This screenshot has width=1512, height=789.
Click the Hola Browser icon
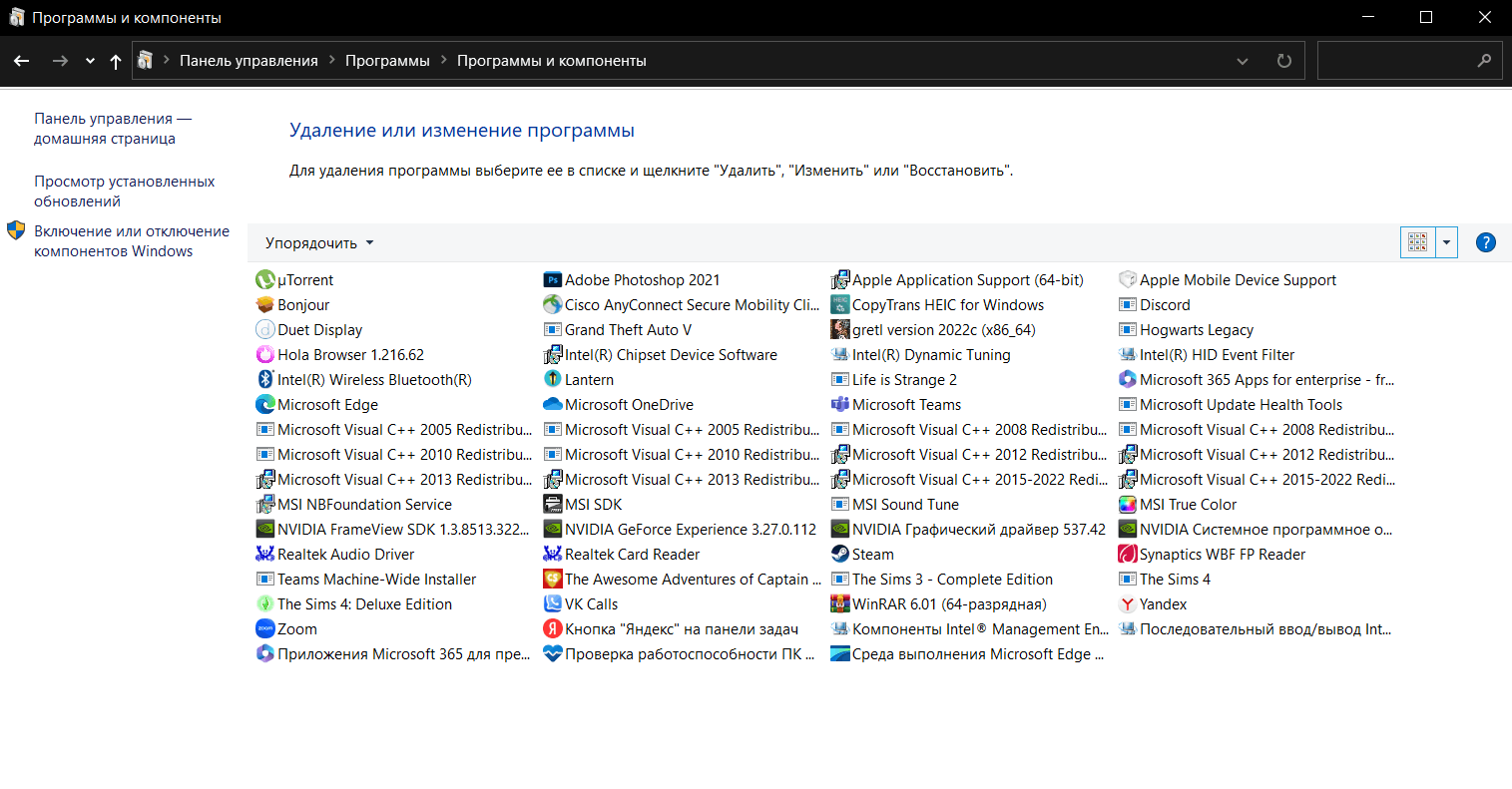click(x=264, y=355)
